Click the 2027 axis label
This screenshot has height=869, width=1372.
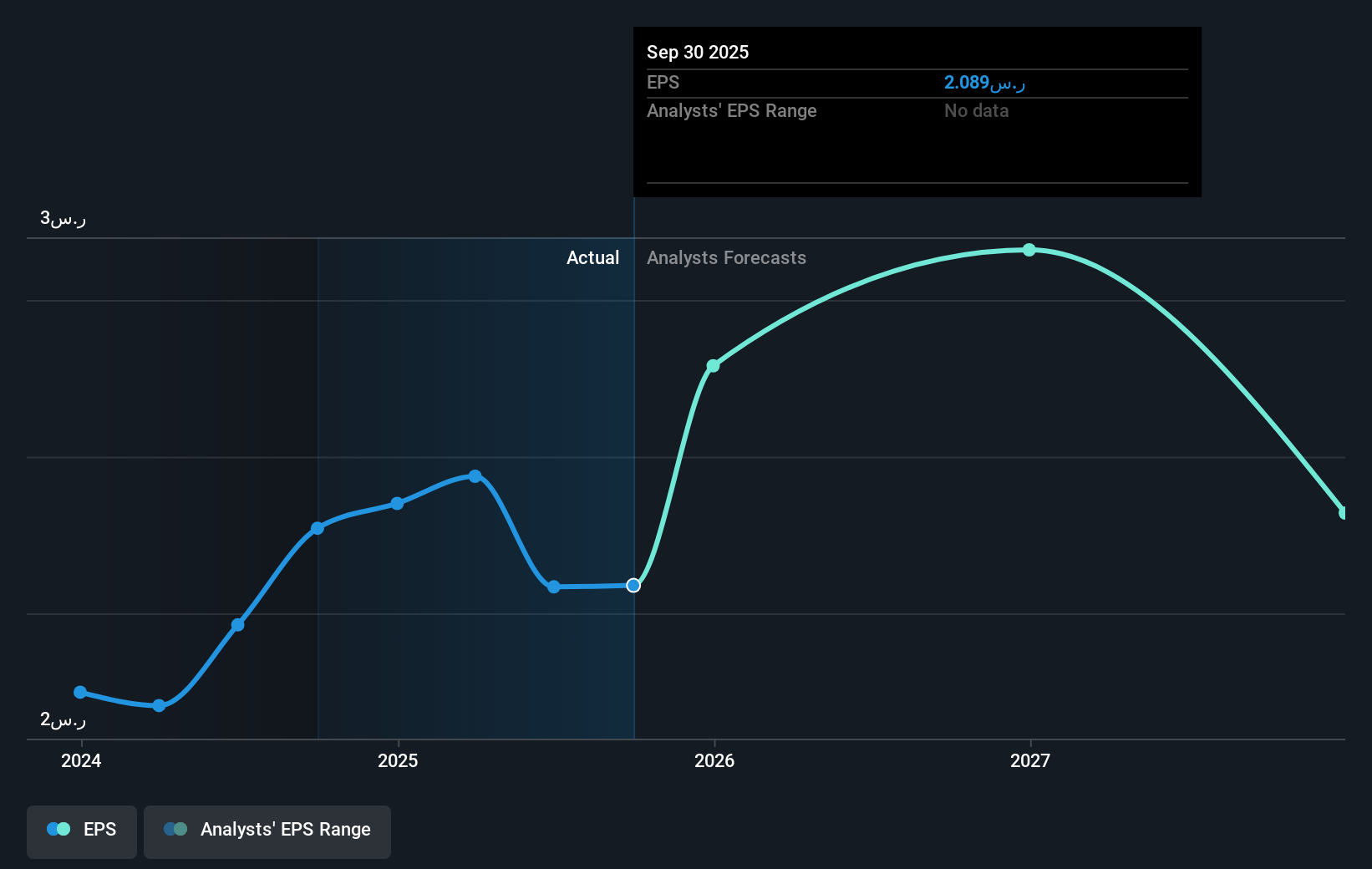(1029, 761)
